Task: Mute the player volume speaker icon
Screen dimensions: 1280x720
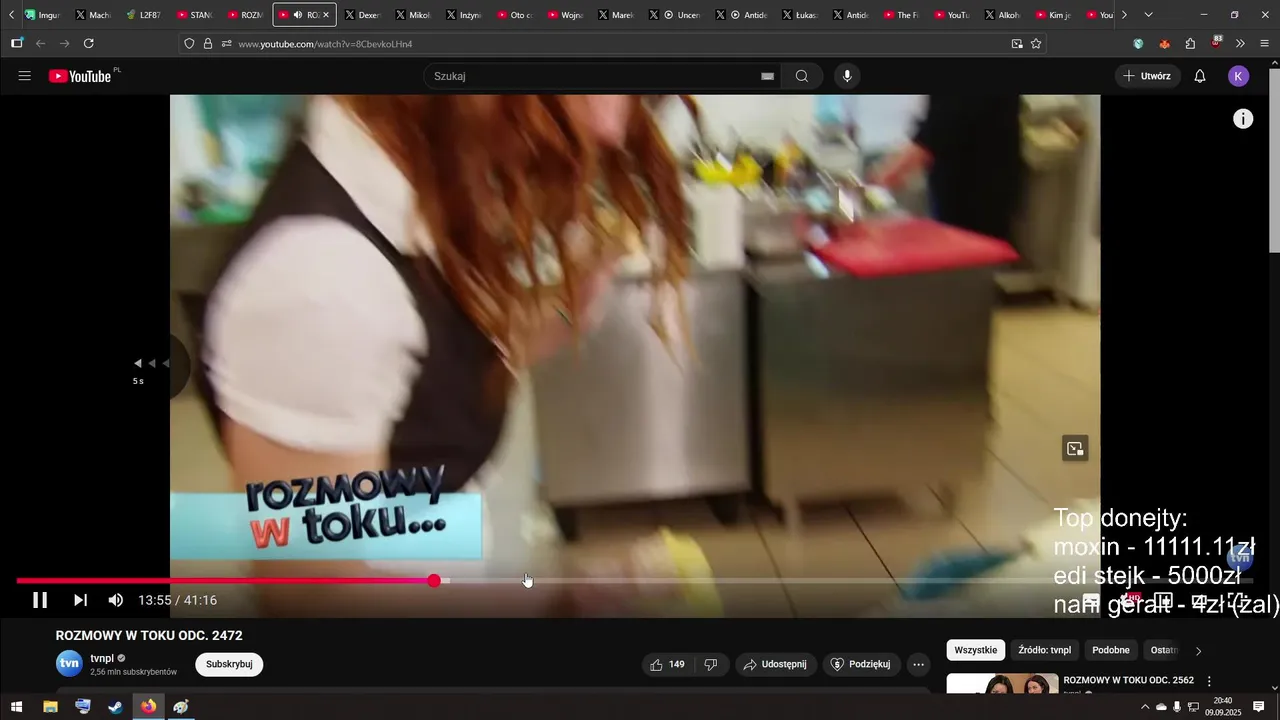Action: (116, 600)
